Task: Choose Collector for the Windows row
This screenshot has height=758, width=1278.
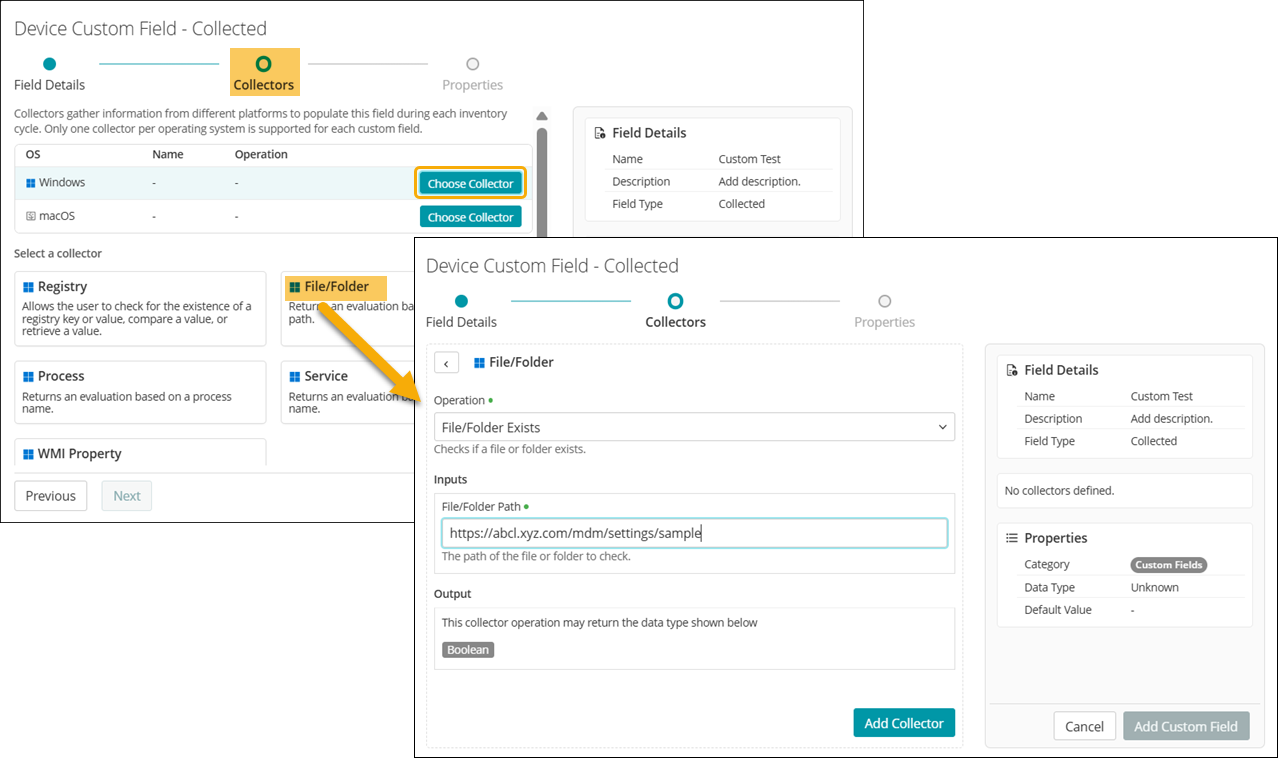Action: click(470, 183)
